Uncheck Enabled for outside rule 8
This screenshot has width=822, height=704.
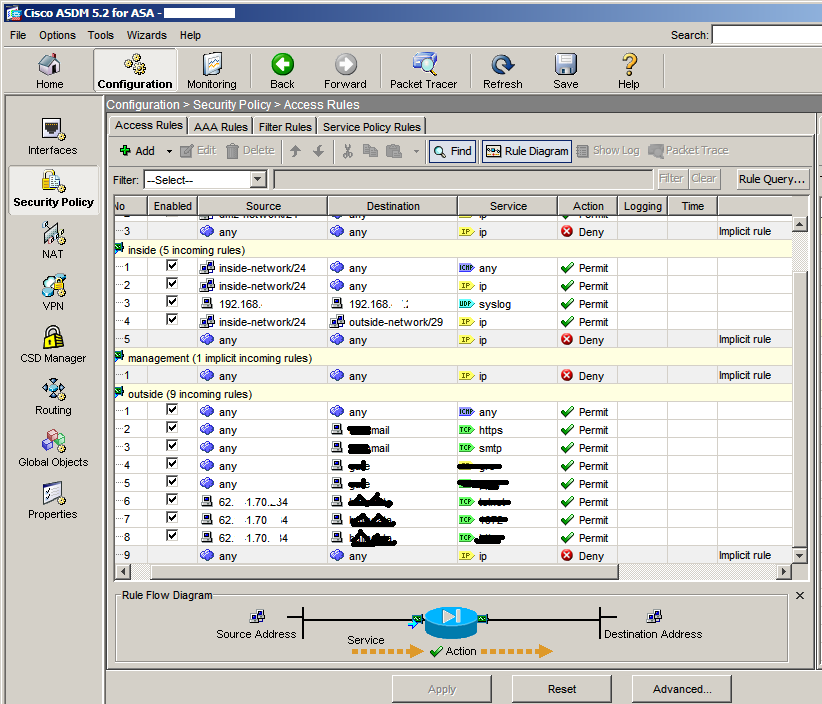pos(172,535)
